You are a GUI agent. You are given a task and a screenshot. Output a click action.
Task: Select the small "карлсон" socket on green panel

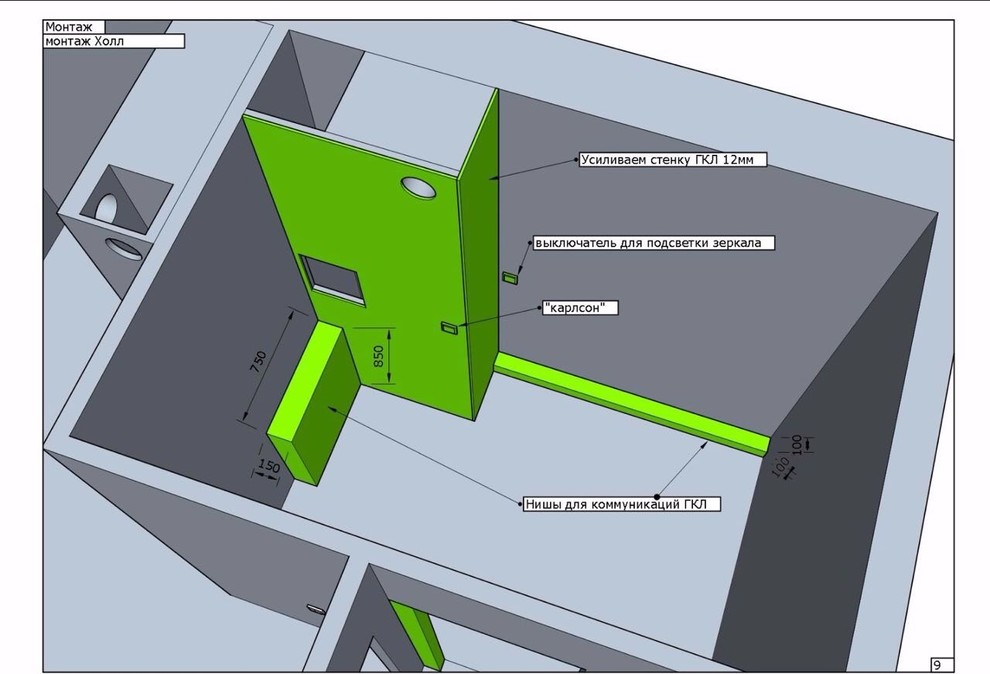pyautogui.click(x=449, y=328)
